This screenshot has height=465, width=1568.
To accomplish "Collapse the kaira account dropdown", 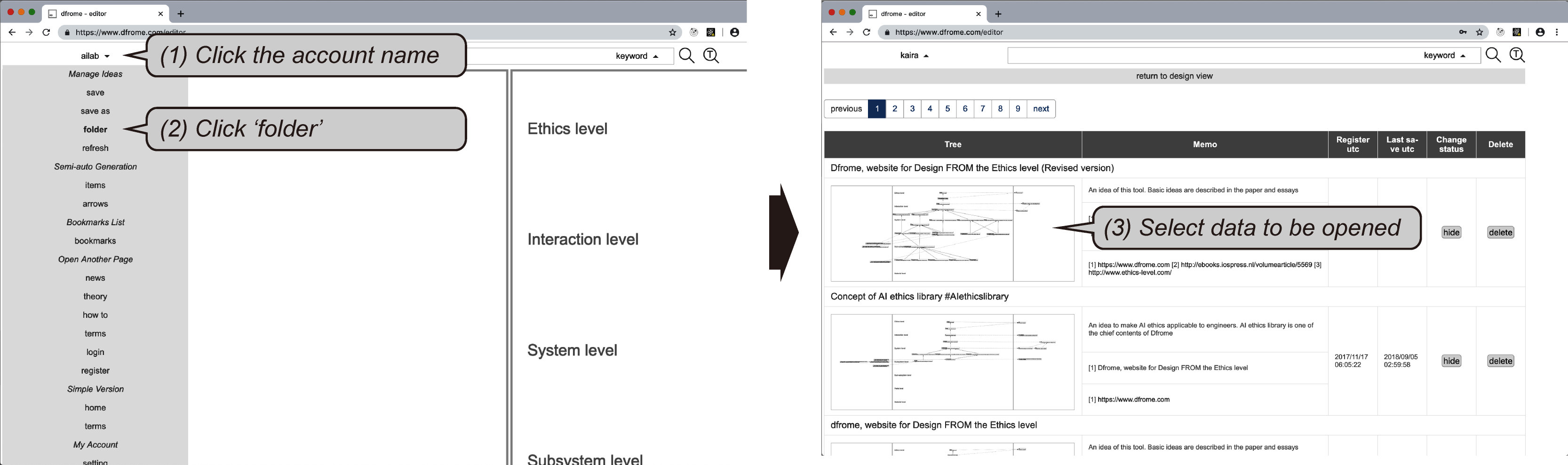I will (914, 55).
